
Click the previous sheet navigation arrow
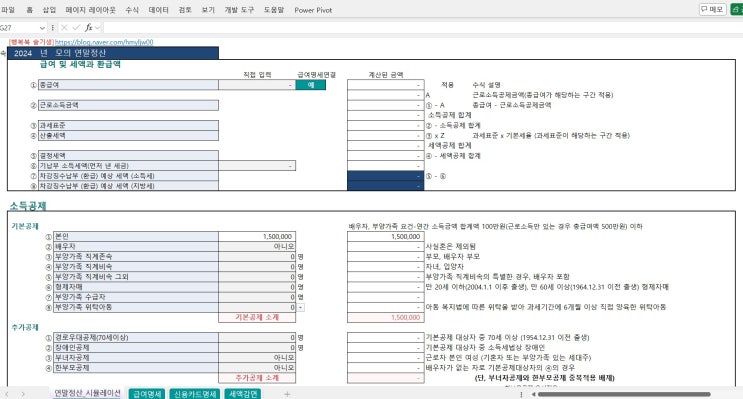pos(7,394)
